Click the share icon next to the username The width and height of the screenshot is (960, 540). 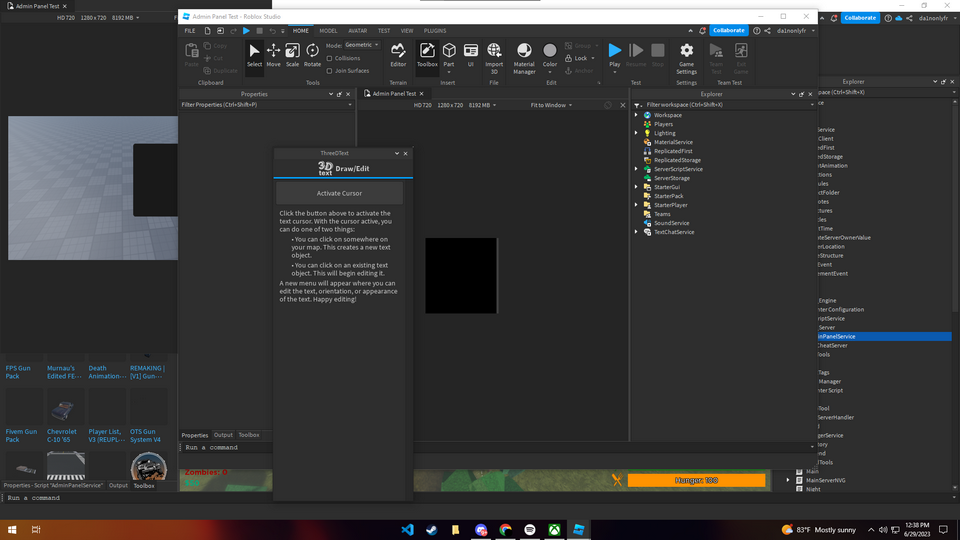coord(768,31)
